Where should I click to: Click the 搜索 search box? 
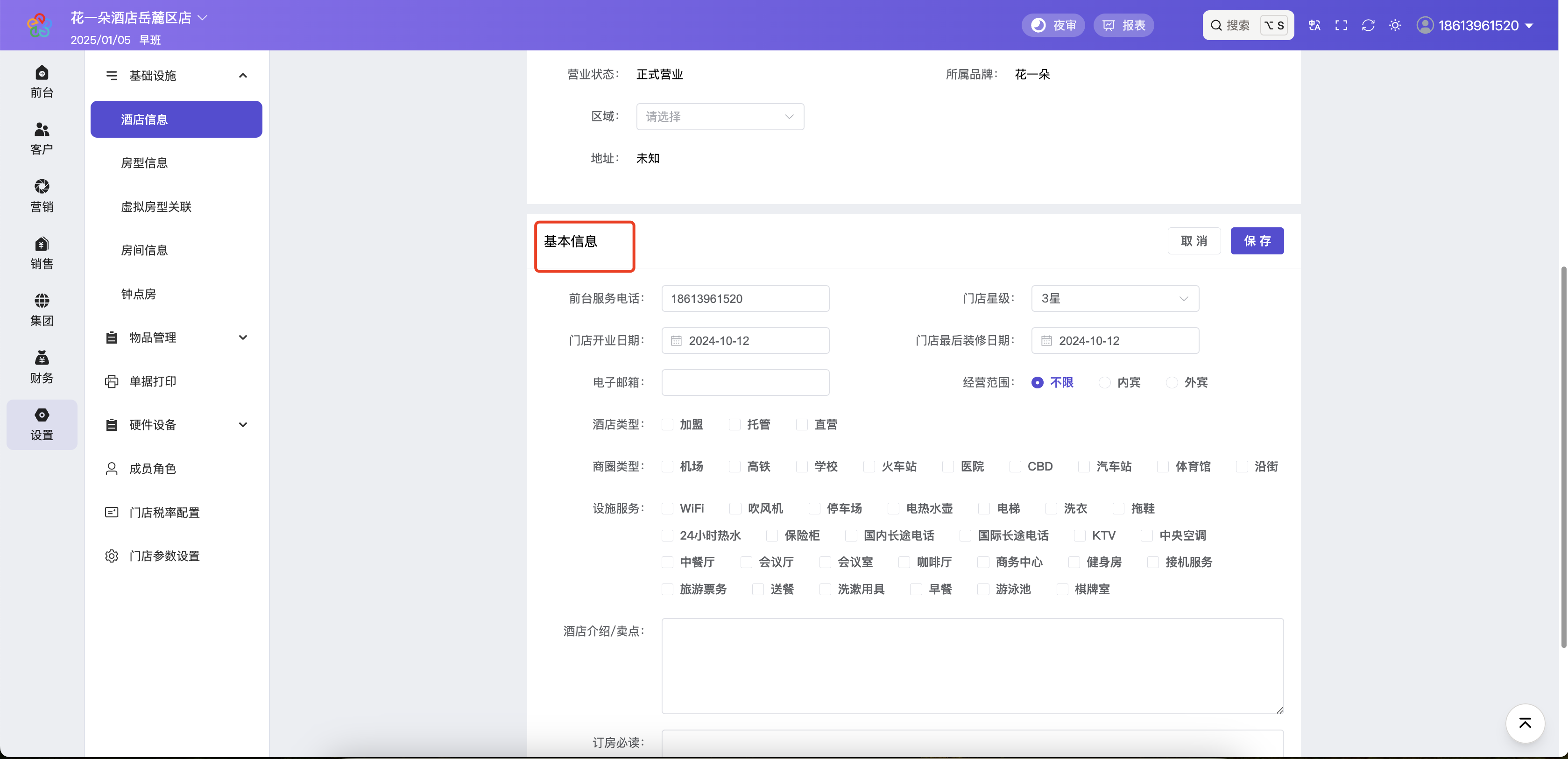pyautogui.click(x=1248, y=25)
